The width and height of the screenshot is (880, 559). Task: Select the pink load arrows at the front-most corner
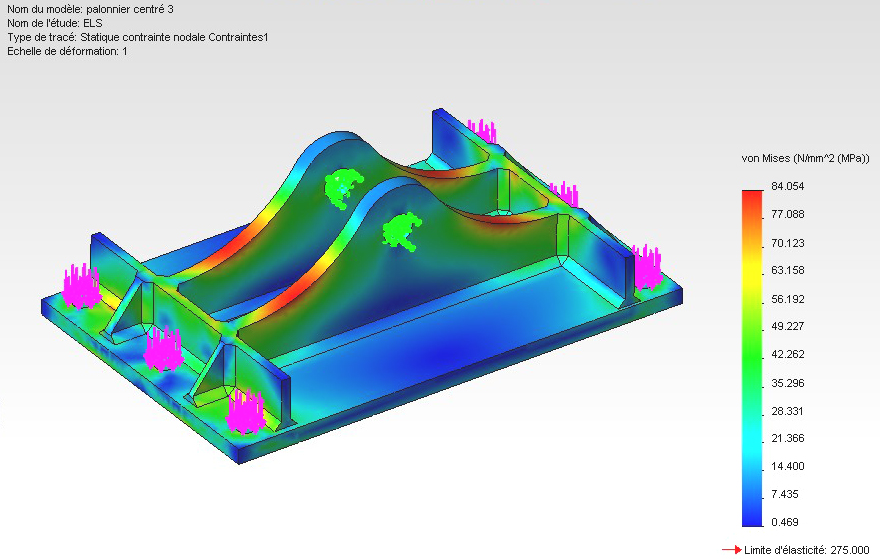pos(245,412)
